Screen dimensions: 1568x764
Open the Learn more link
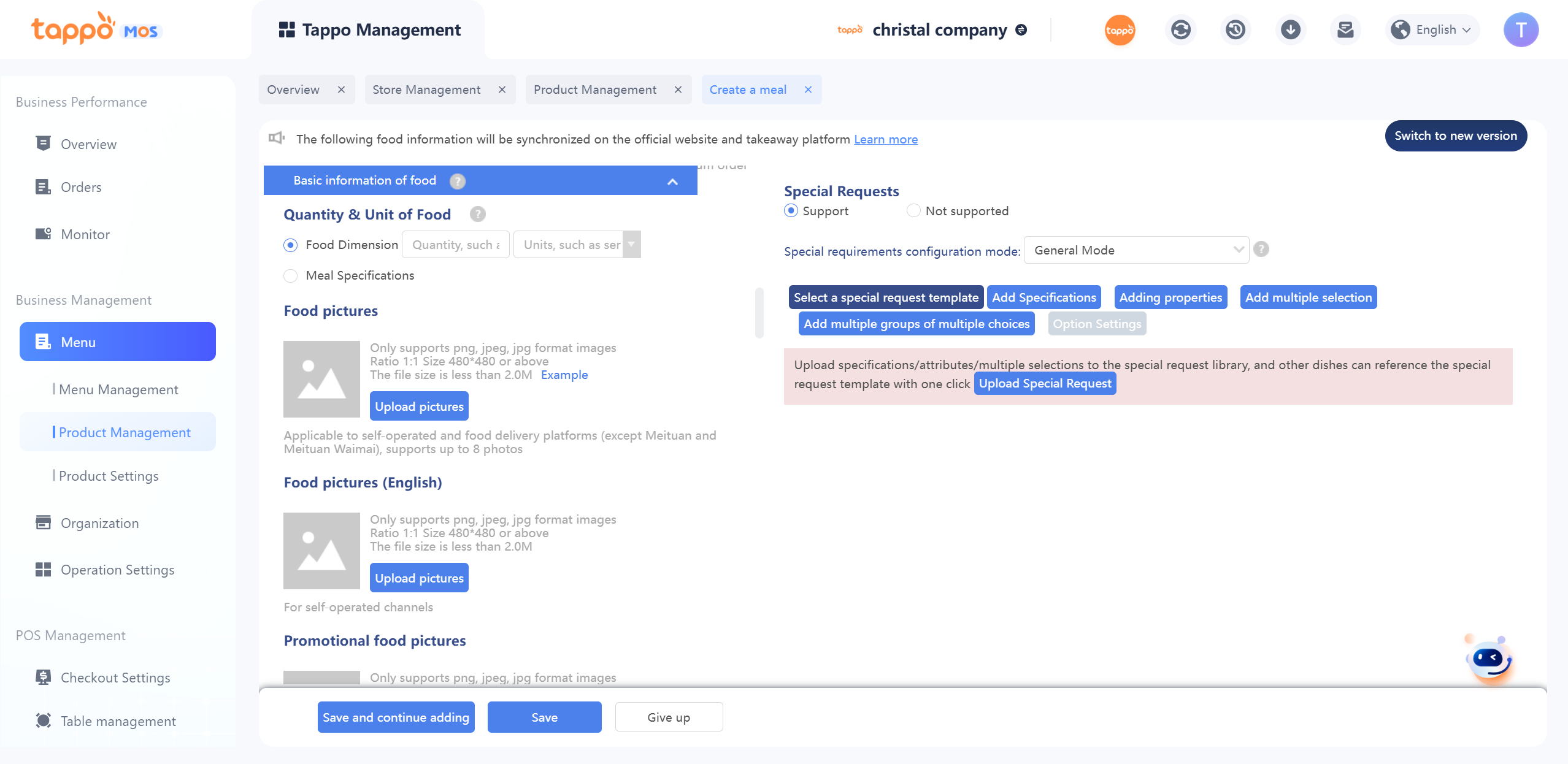[886, 139]
